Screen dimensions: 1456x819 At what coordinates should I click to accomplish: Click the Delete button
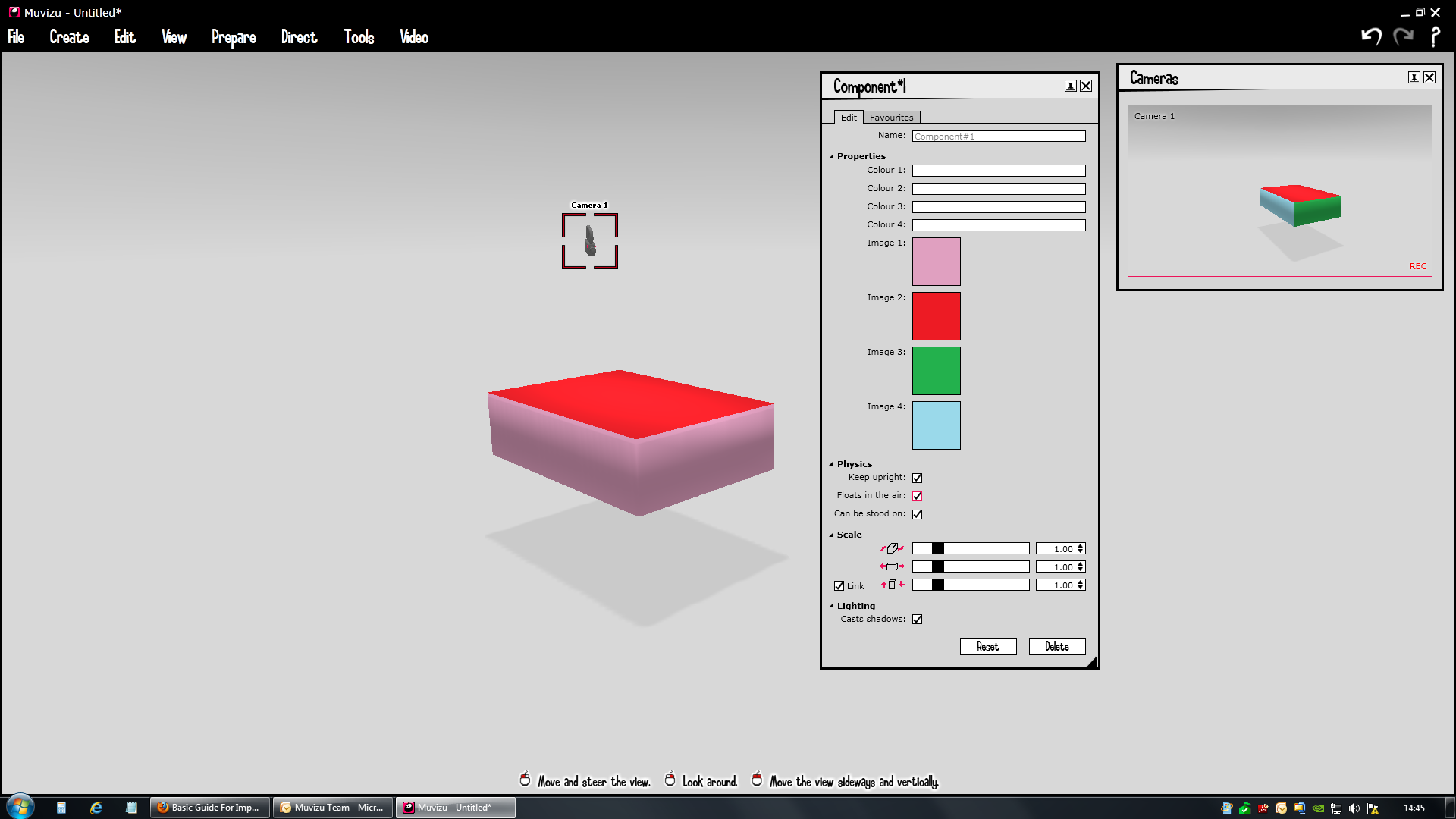[x=1057, y=646]
